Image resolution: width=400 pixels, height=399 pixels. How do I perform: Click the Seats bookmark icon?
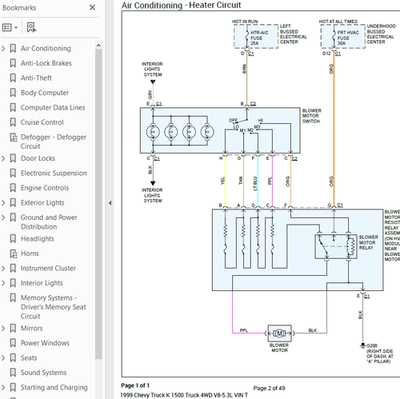[x=13, y=358]
